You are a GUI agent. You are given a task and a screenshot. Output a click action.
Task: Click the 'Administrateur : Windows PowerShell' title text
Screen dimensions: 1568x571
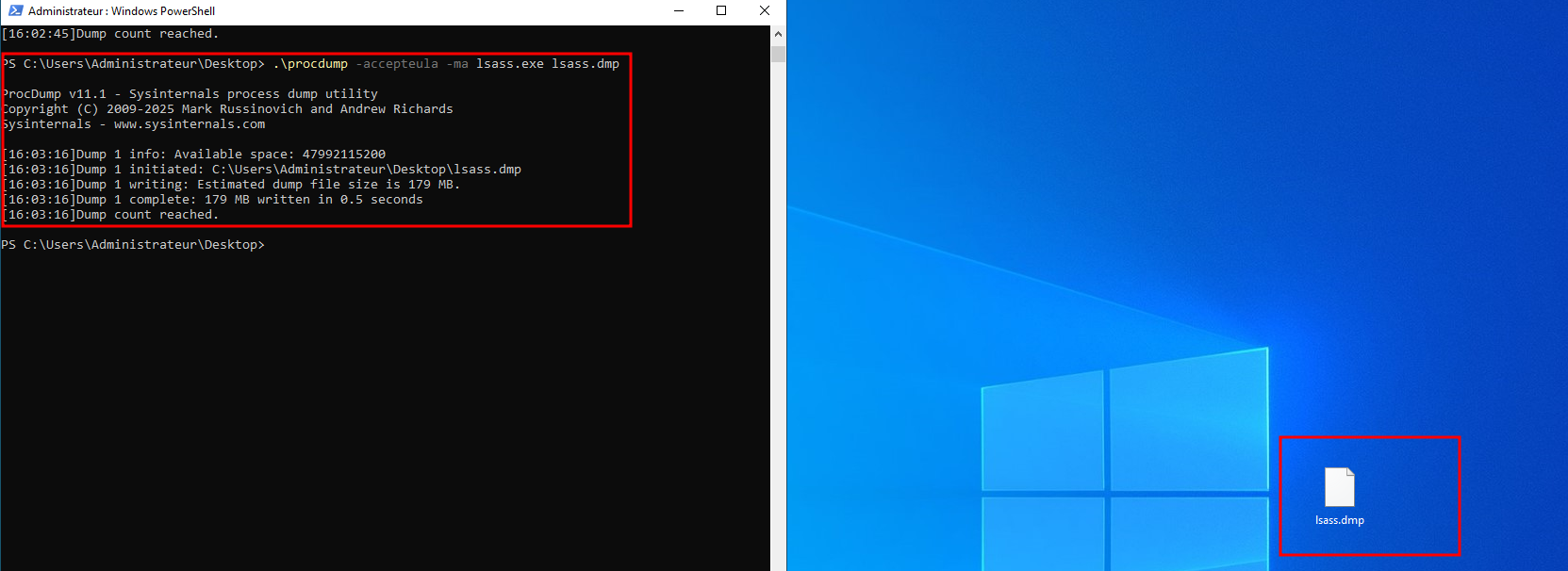click(122, 11)
